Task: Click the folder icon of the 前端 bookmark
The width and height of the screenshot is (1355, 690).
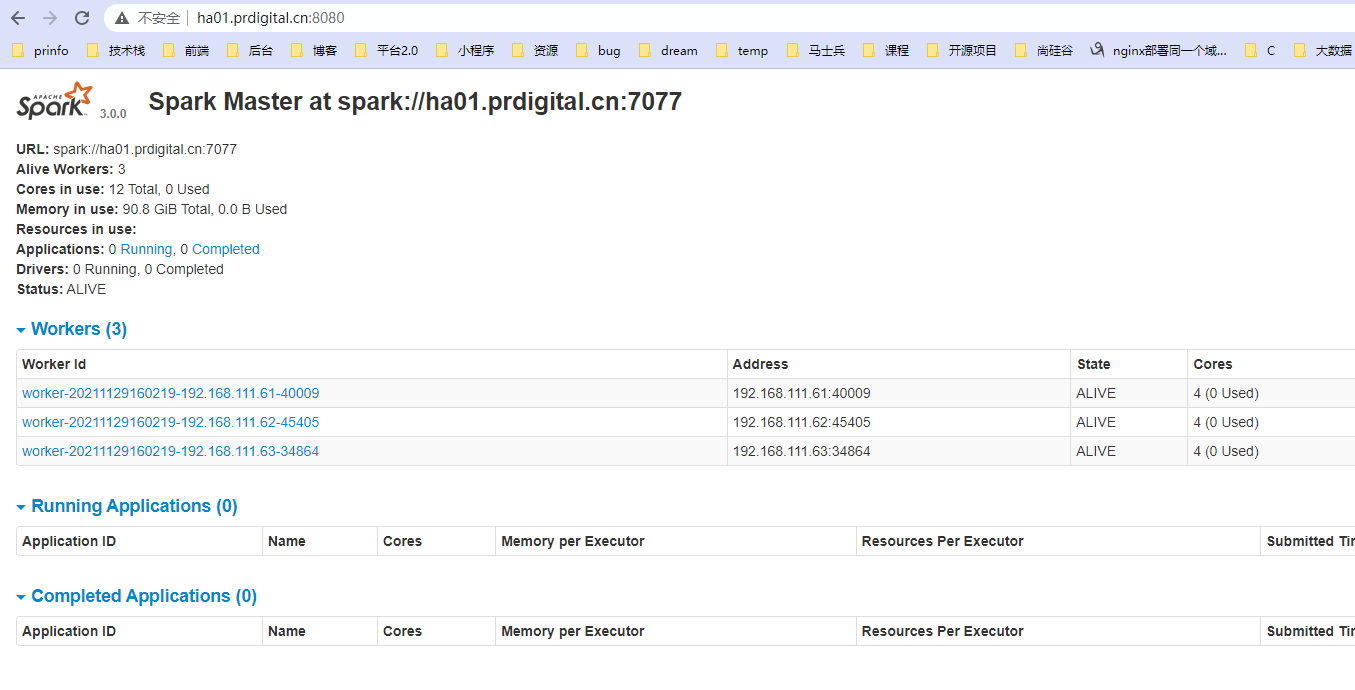Action: pos(169,50)
